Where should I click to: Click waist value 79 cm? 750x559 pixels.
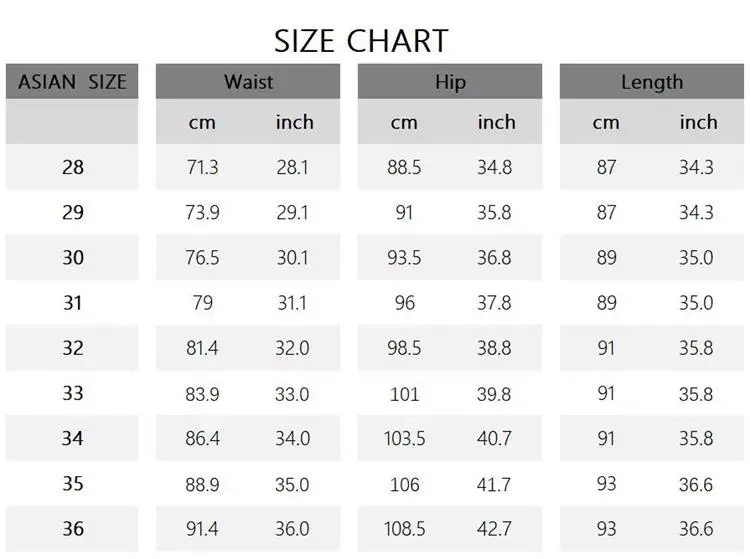tap(202, 303)
